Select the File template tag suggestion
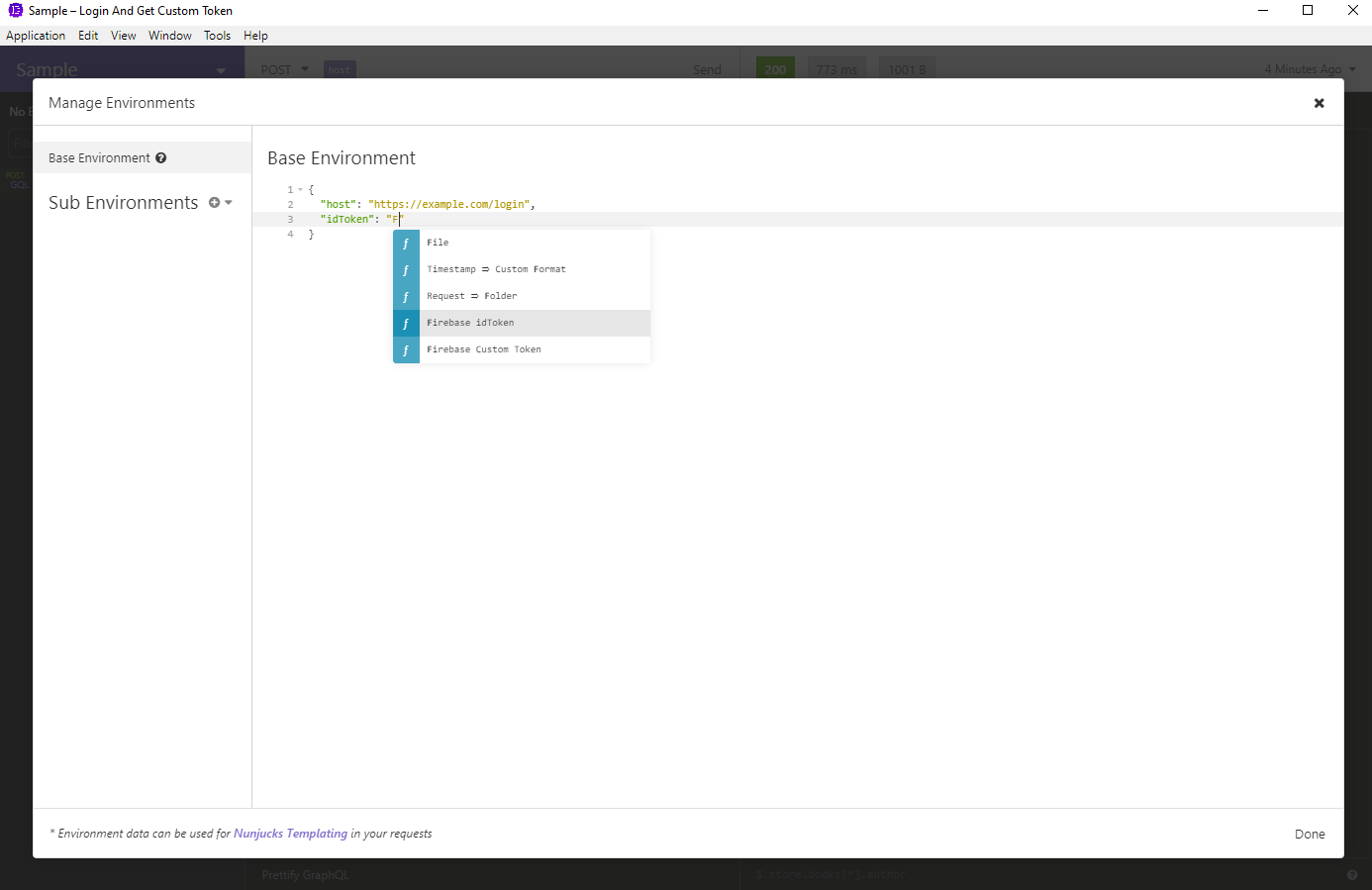The width and height of the screenshot is (1372, 890). [x=522, y=243]
